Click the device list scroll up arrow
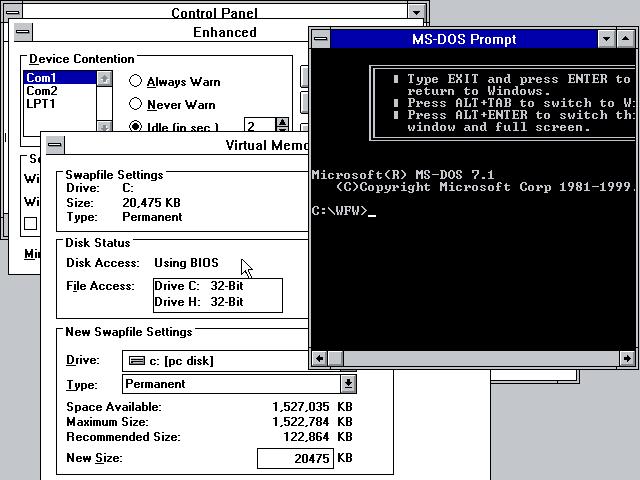640x480 pixels. 104,78
